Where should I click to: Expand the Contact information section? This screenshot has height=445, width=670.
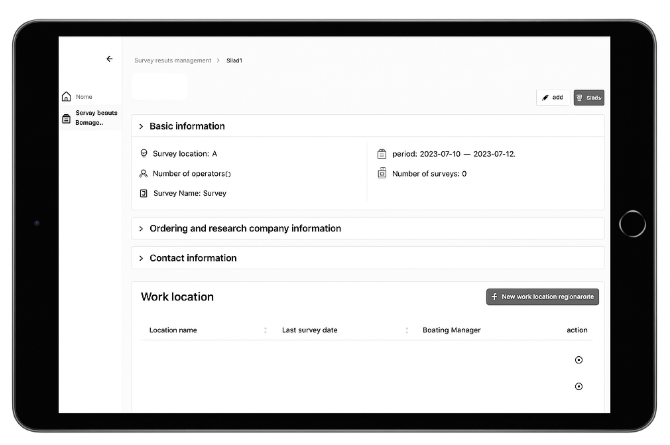(x=368, y=258)
